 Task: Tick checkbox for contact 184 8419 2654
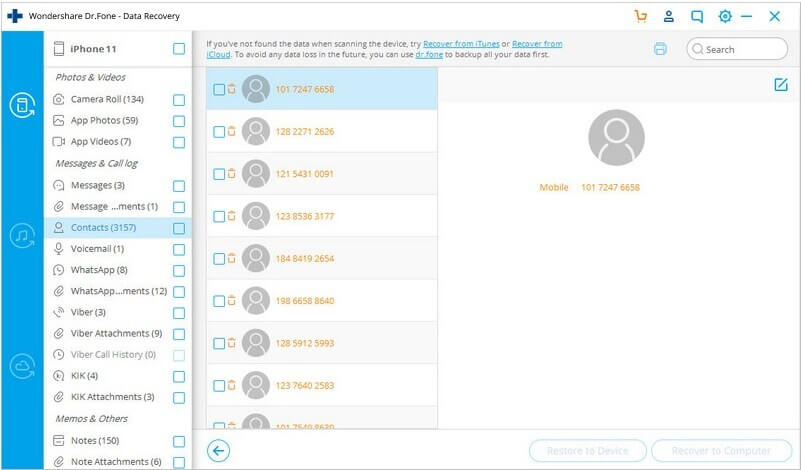click(219, 259)
